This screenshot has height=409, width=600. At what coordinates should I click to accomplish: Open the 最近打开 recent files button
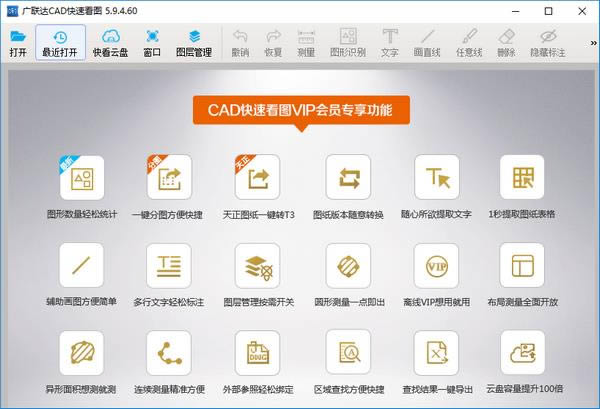(60, 43)
